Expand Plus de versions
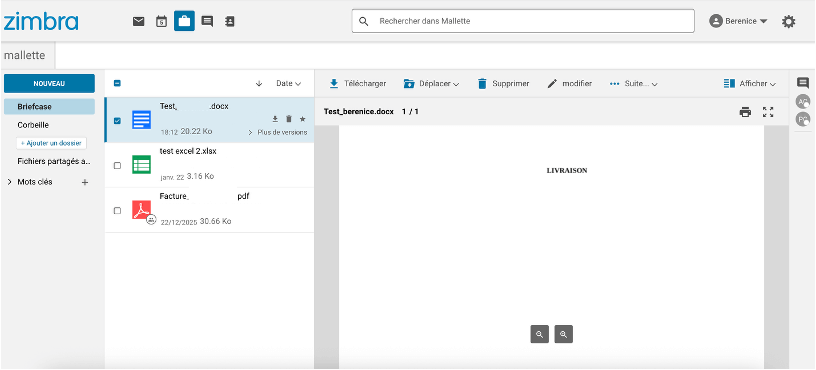Viewport: 816px width, 370px height. click(x=278, y=133)
